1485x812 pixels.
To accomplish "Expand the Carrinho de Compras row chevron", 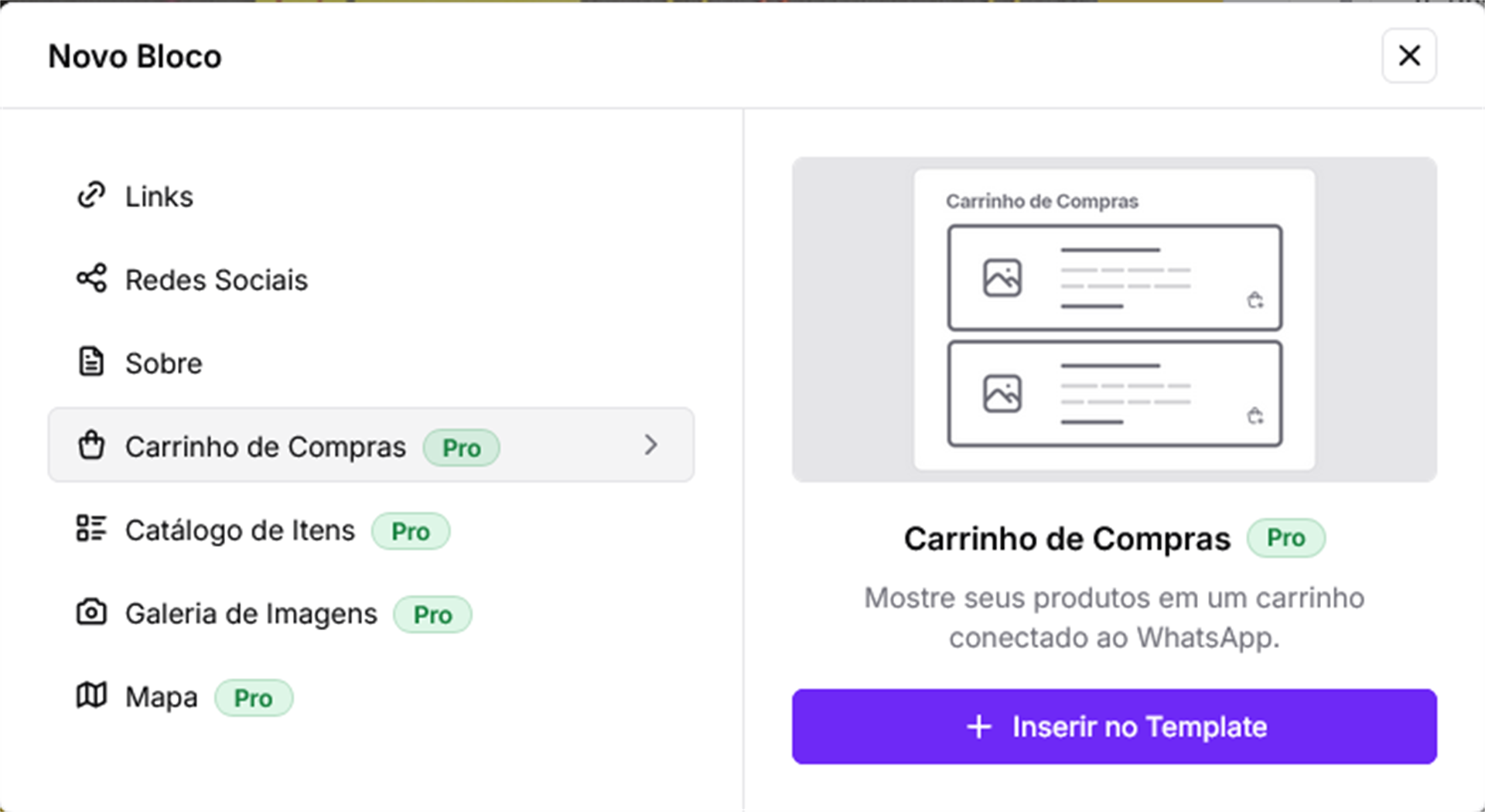I will click(x=650, y=445).
